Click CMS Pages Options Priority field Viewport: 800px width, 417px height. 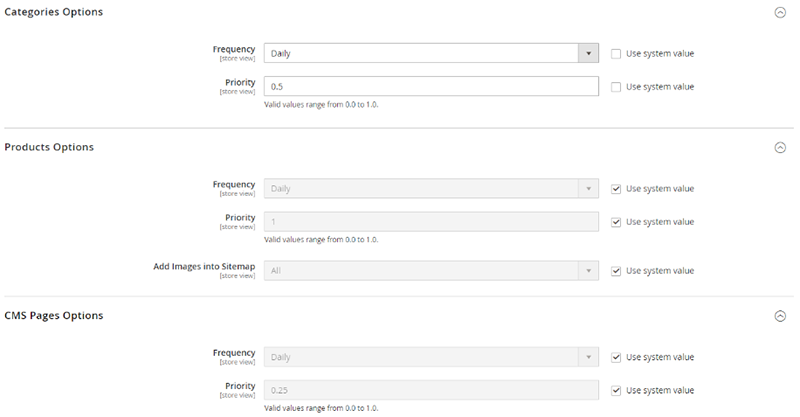[x=431, y=390]
